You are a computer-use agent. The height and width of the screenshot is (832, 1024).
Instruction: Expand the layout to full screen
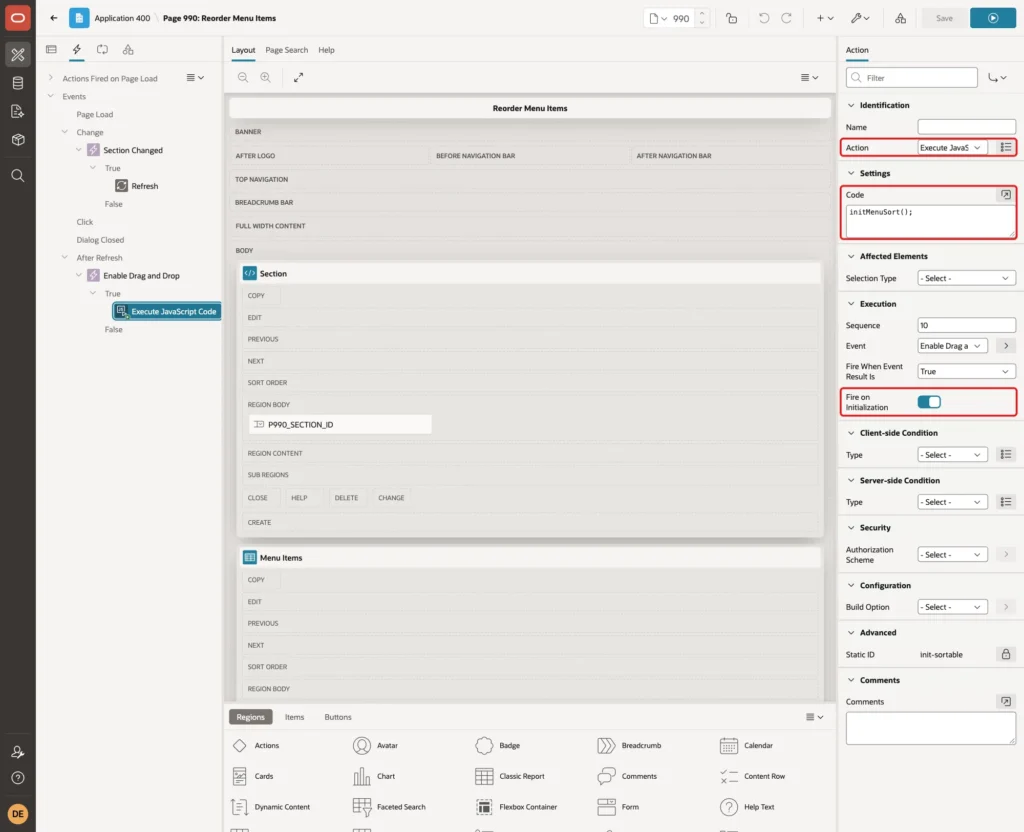(298, 77)
